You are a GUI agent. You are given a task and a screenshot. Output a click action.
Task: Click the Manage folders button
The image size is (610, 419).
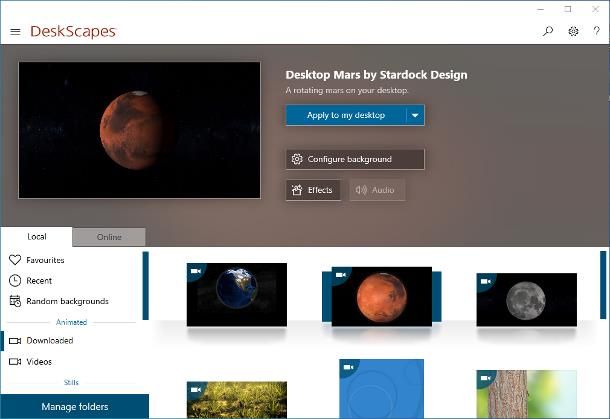tap(75, 407)
